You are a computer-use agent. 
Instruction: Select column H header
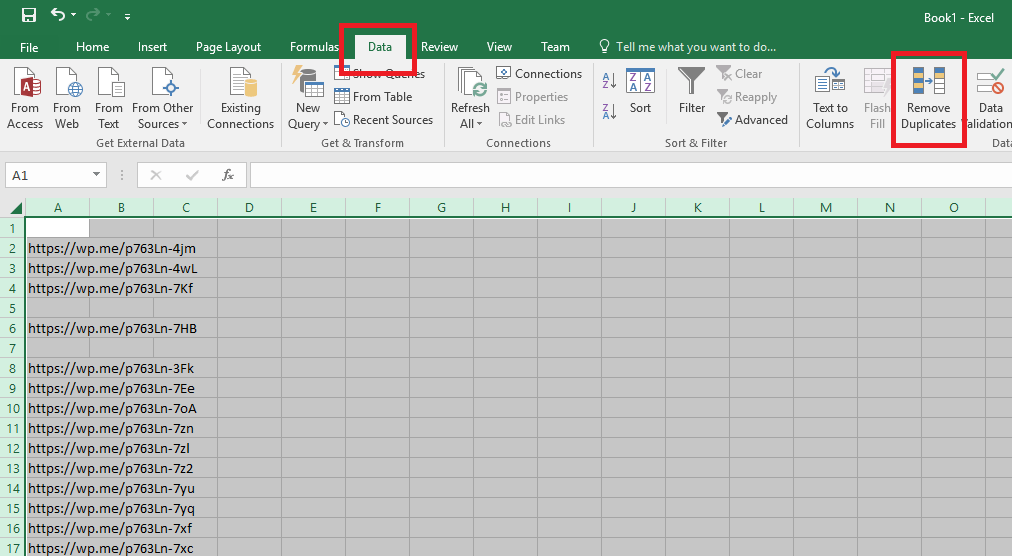coord(505,207)
